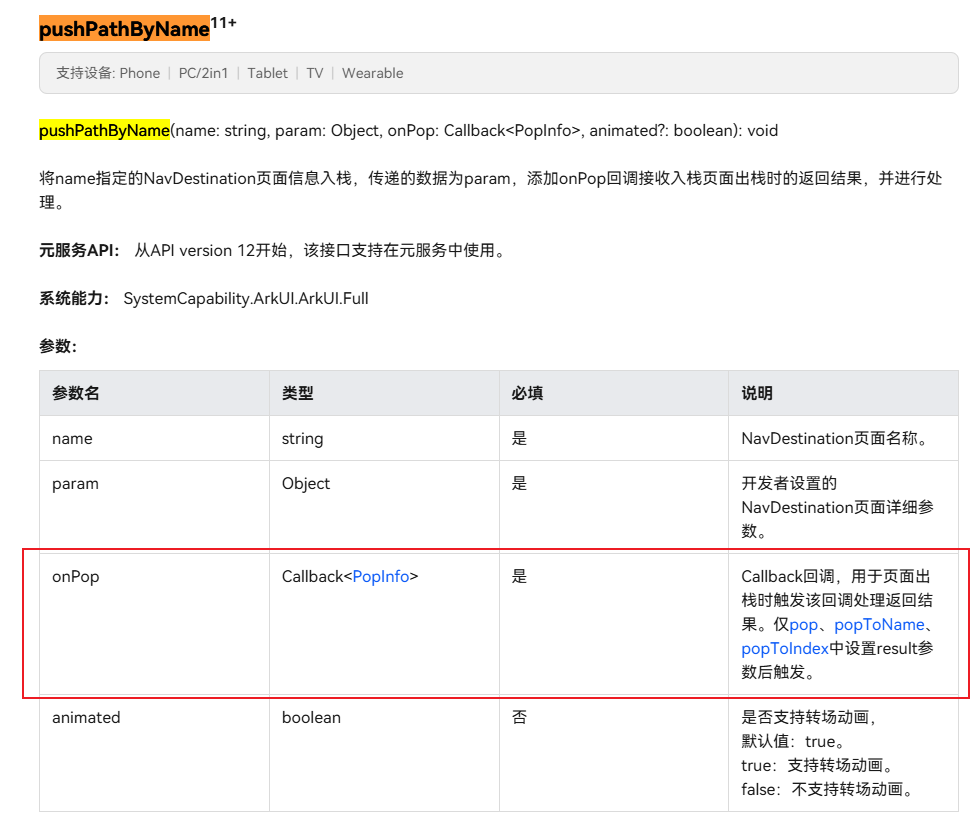978x830 pixels.
Task: Click the 系统能力 label
Action: (74, 299)
